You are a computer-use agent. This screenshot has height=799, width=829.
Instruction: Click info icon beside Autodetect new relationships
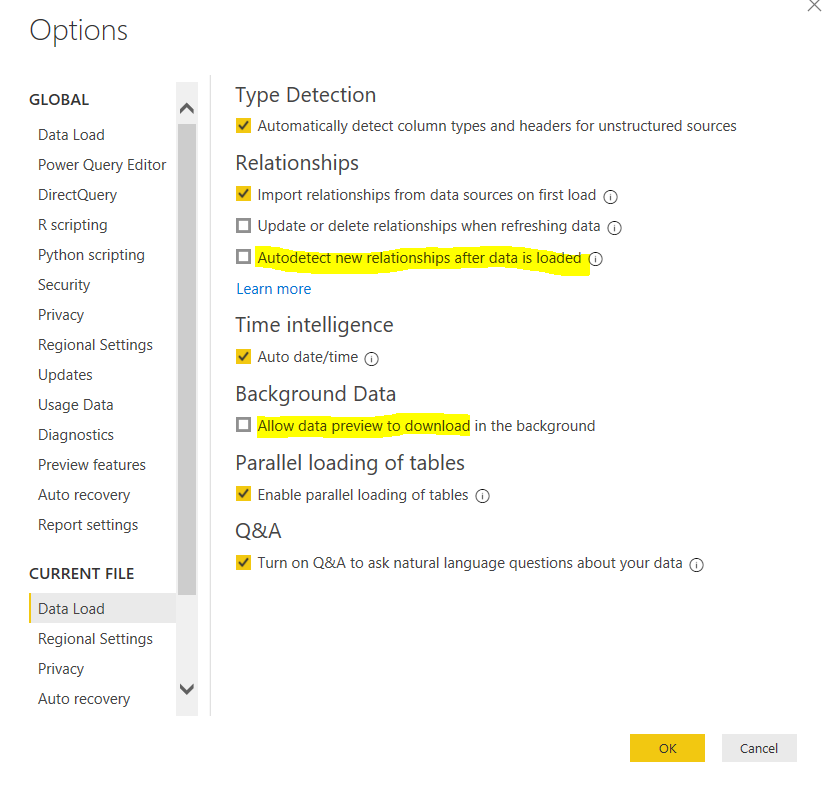(596, 259)
